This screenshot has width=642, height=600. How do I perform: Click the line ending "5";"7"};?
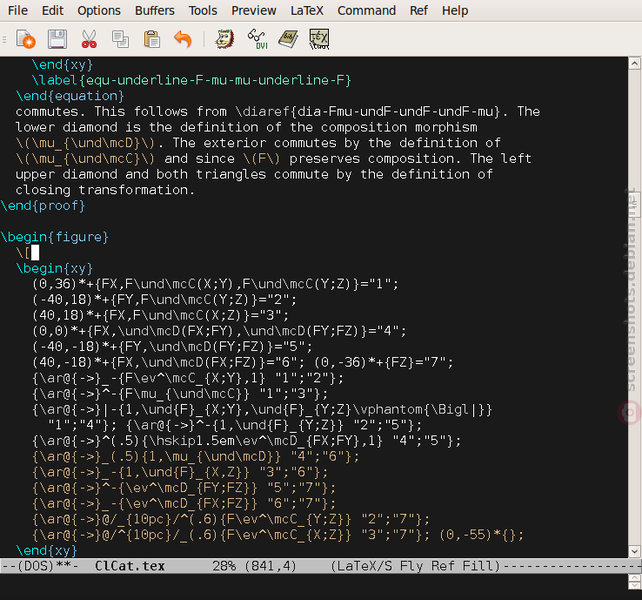(x=184, y=488)
